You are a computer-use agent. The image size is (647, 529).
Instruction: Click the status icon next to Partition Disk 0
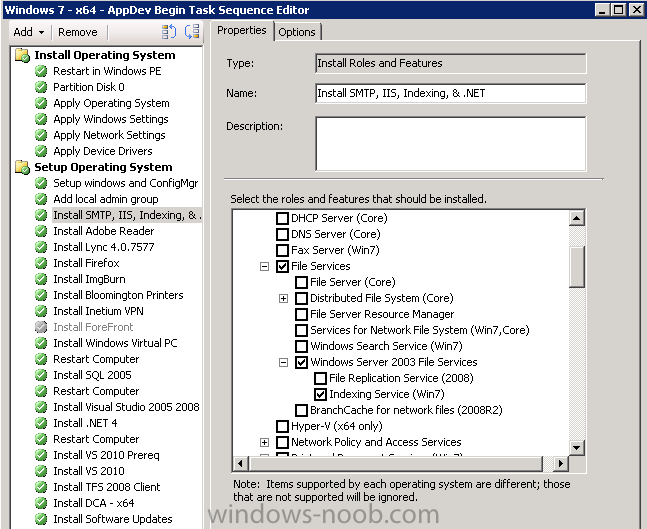(41, 87)
